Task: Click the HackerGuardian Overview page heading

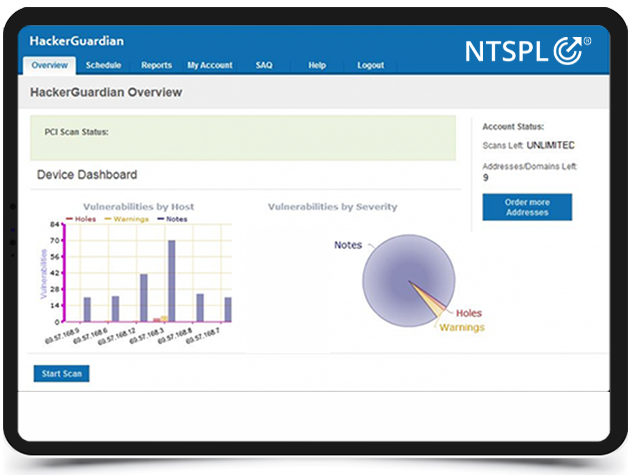Action: point(106,92)
